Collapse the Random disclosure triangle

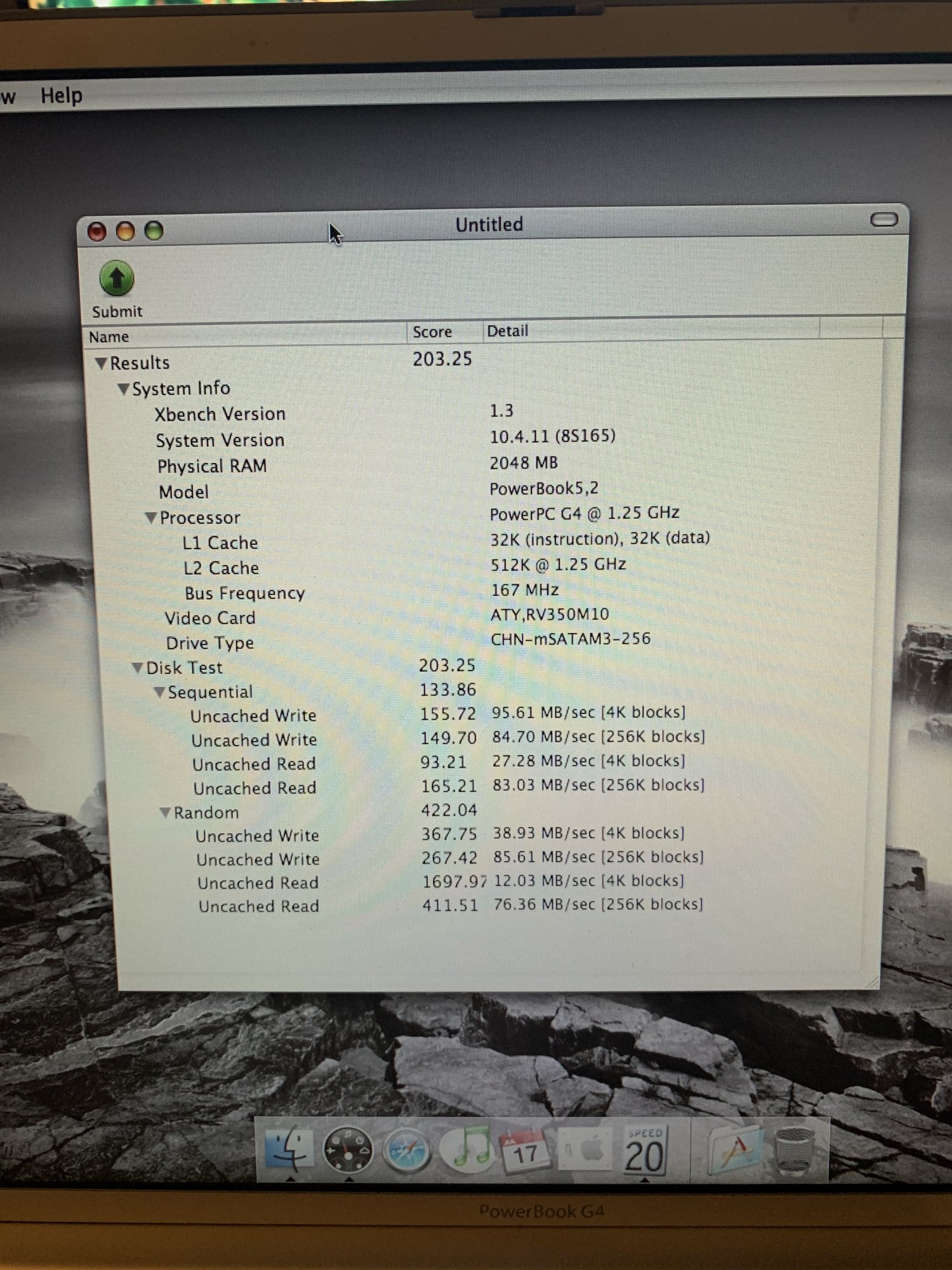tap(165, 812)
